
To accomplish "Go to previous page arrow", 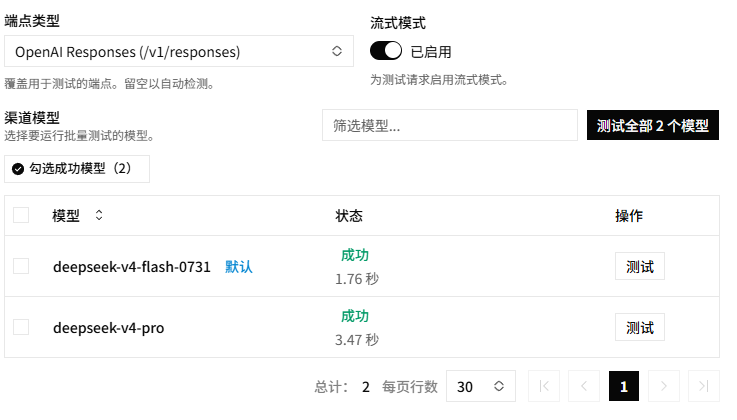I will click(x=584, y=386).
